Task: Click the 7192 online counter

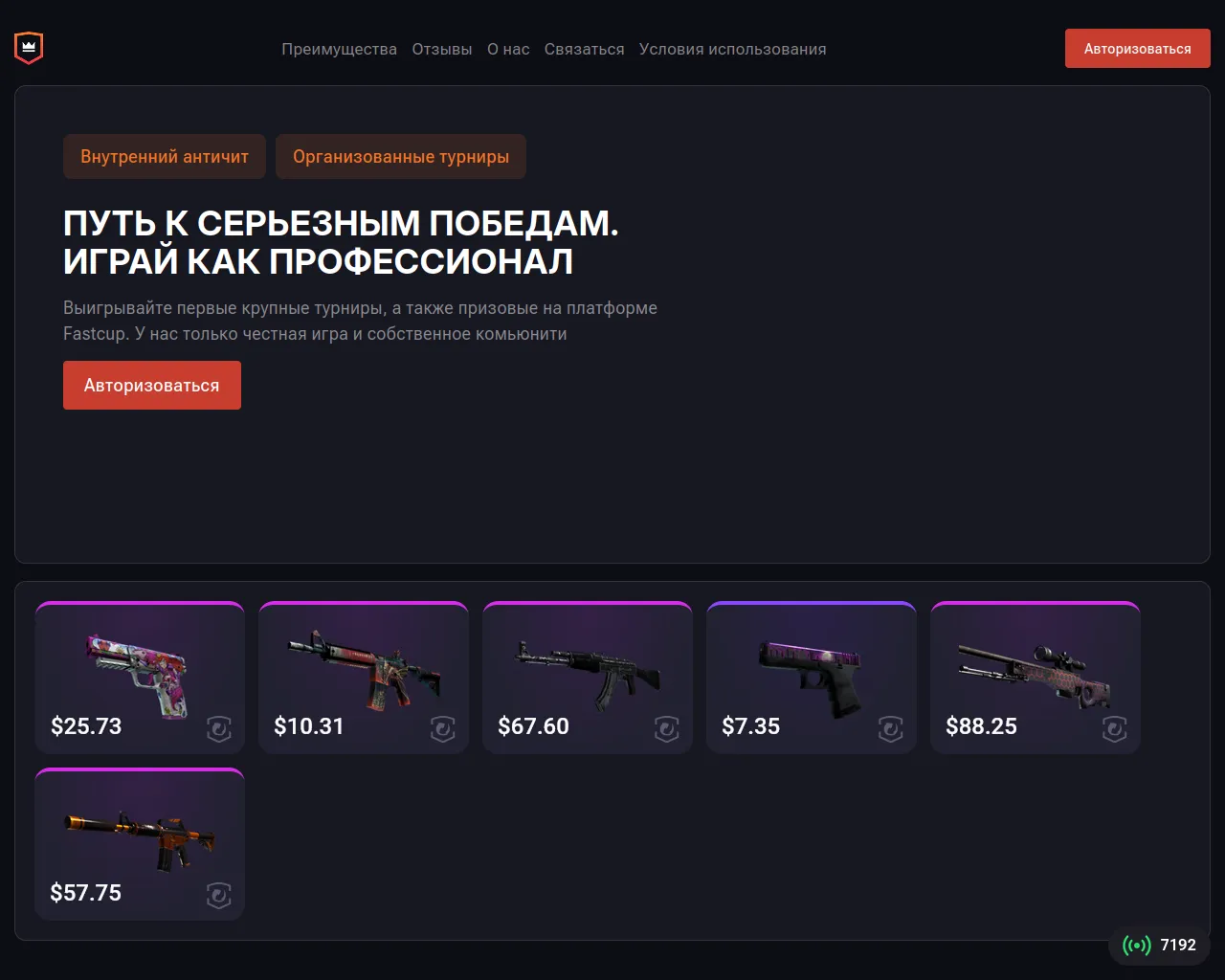Action: (x=1178, y=946)
